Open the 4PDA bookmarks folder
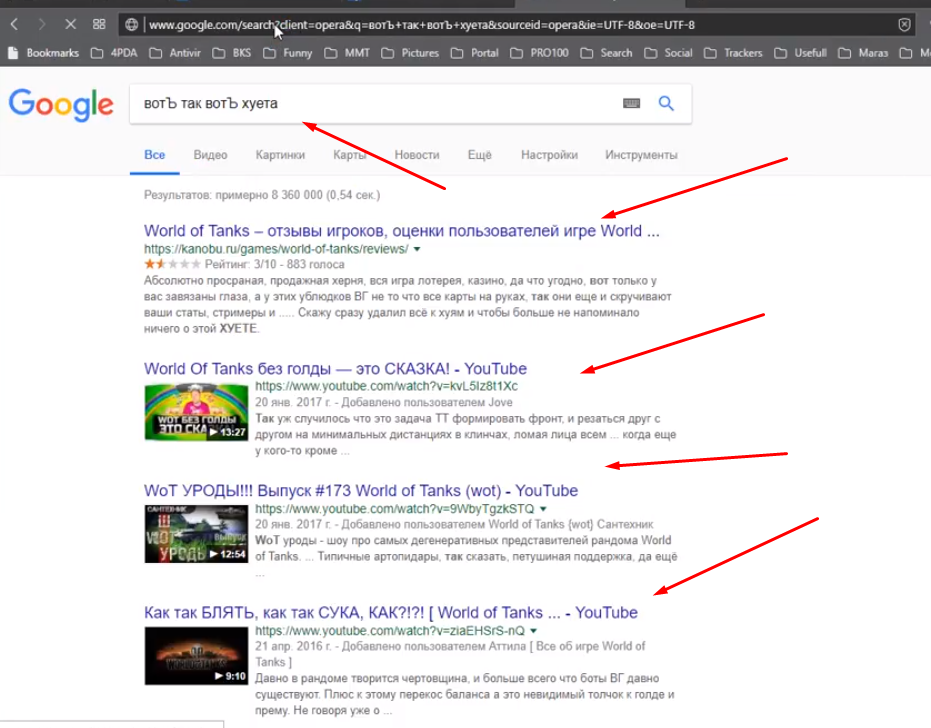The height and width of the screenshot is (728, 931). click(x=114, y=53)
